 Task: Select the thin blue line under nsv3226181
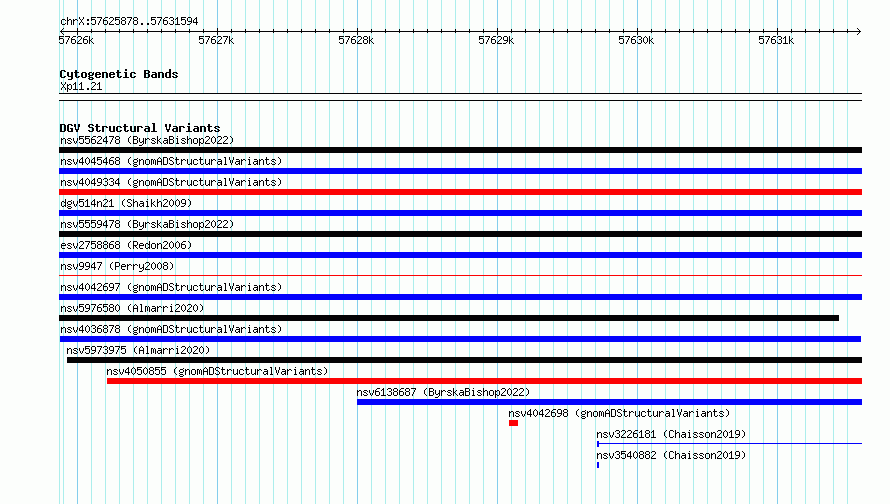pyautogui.click(x=729, y=444)
